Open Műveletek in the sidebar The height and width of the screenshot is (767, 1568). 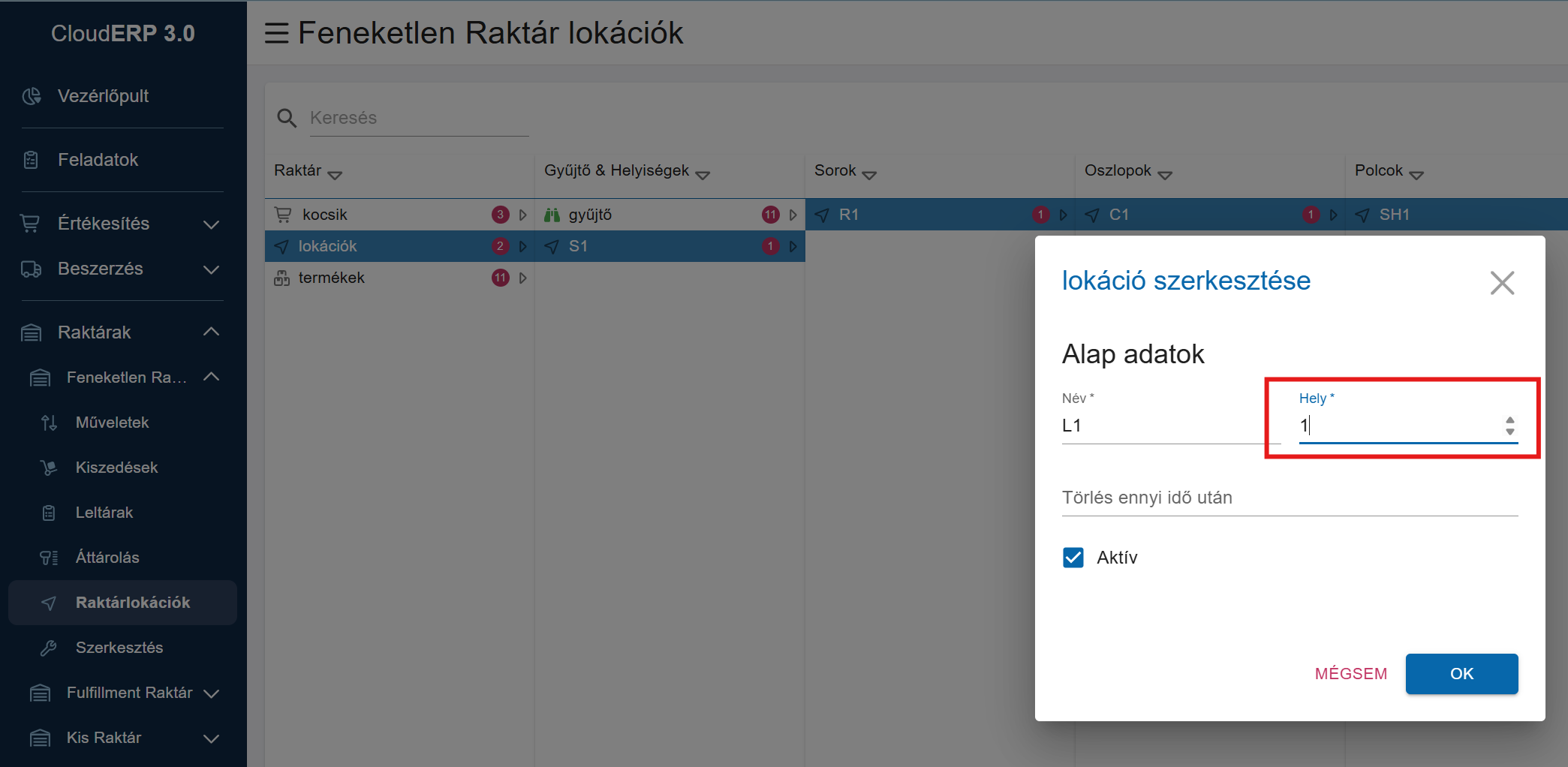[112, 423]
